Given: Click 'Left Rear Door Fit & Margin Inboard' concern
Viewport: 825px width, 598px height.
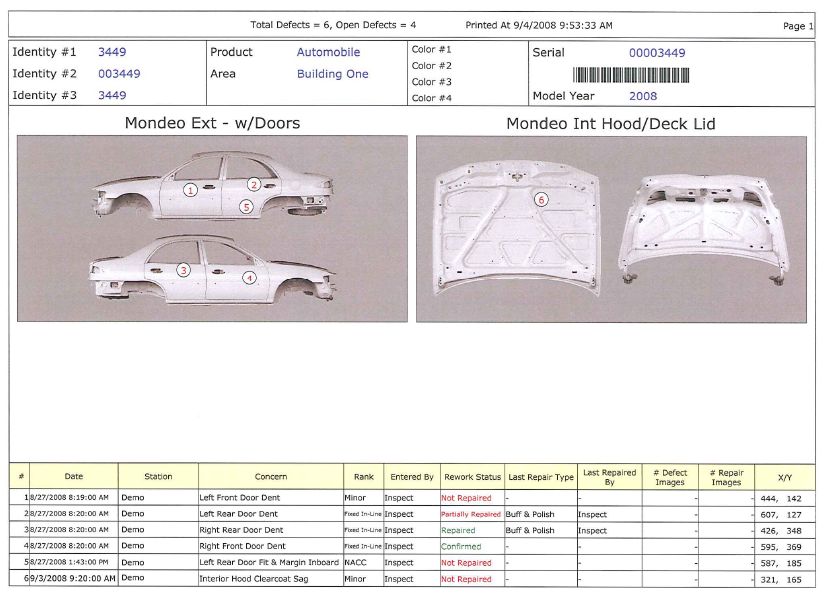Looking at the screenshot, I should click(x=269, y=562).
